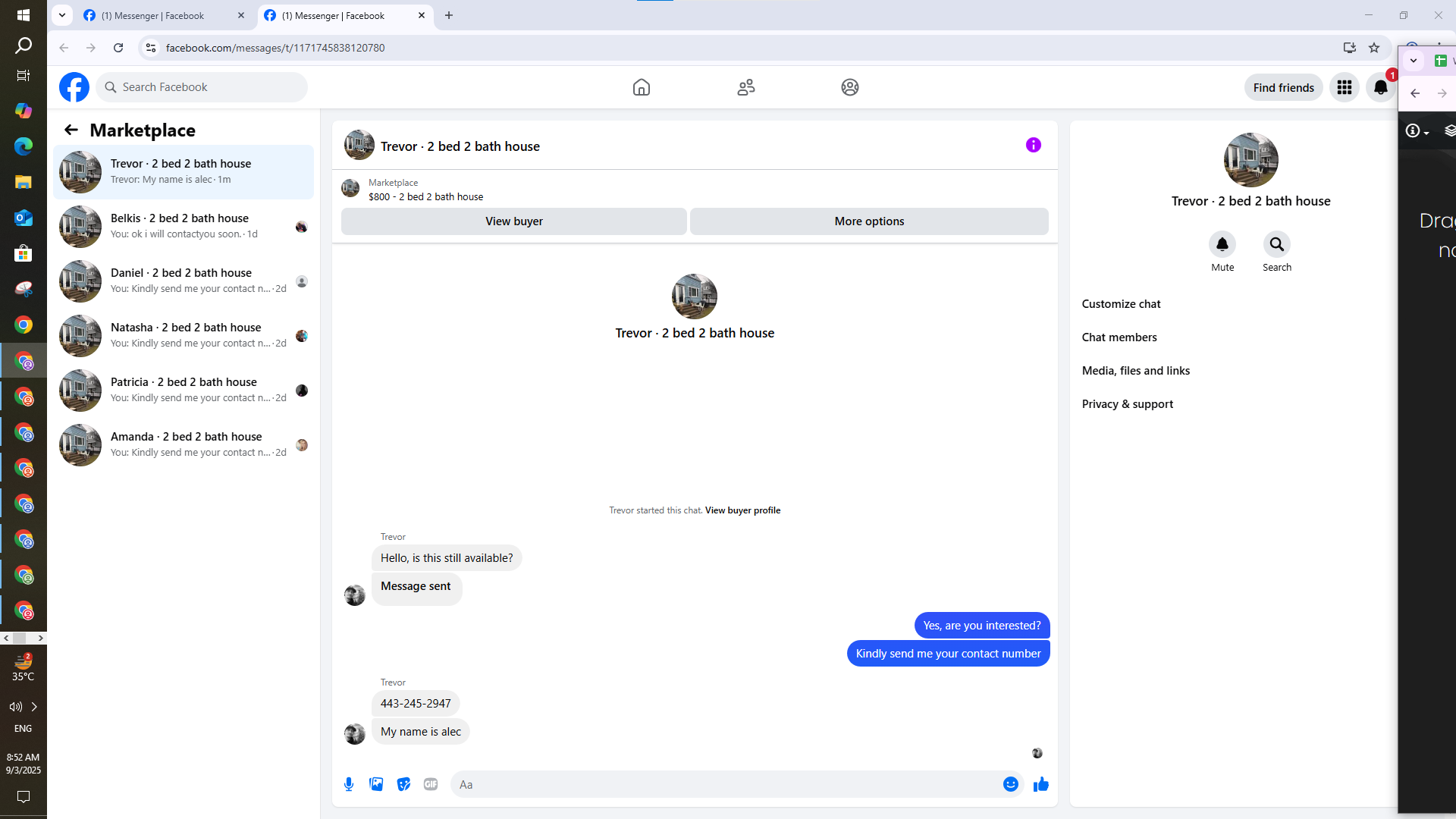Mute the Trevor conversation

pyautogui.click(x=1222, y=244)
